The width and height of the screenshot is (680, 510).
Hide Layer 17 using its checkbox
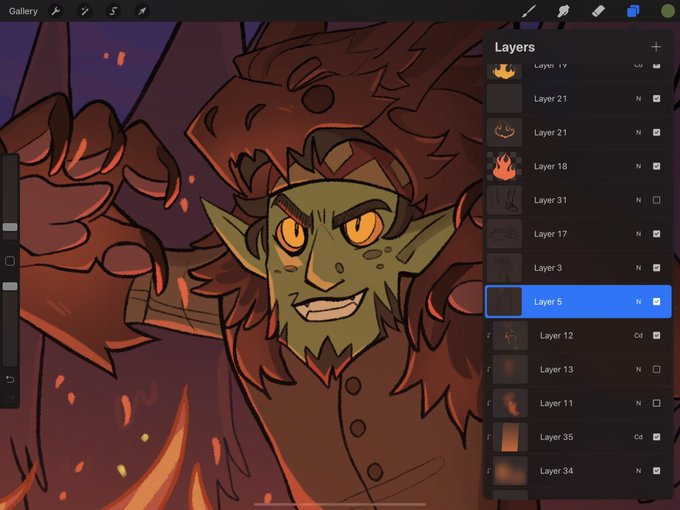click(657, 234)
